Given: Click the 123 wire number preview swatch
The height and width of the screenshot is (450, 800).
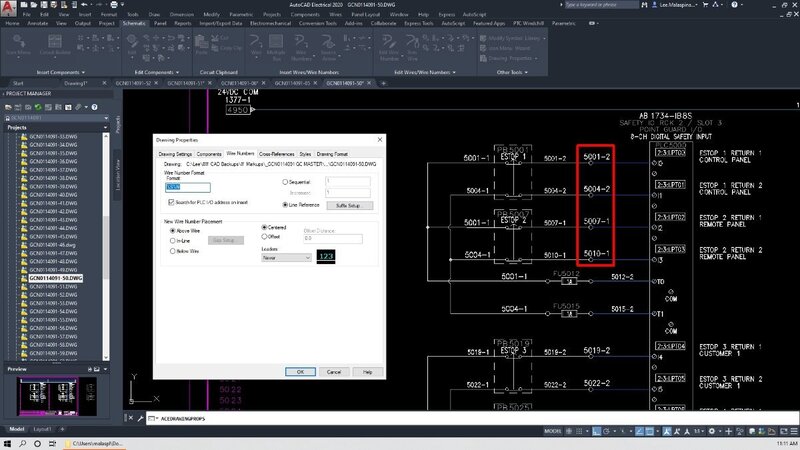Looking at the screenshot, I should 327,257.
